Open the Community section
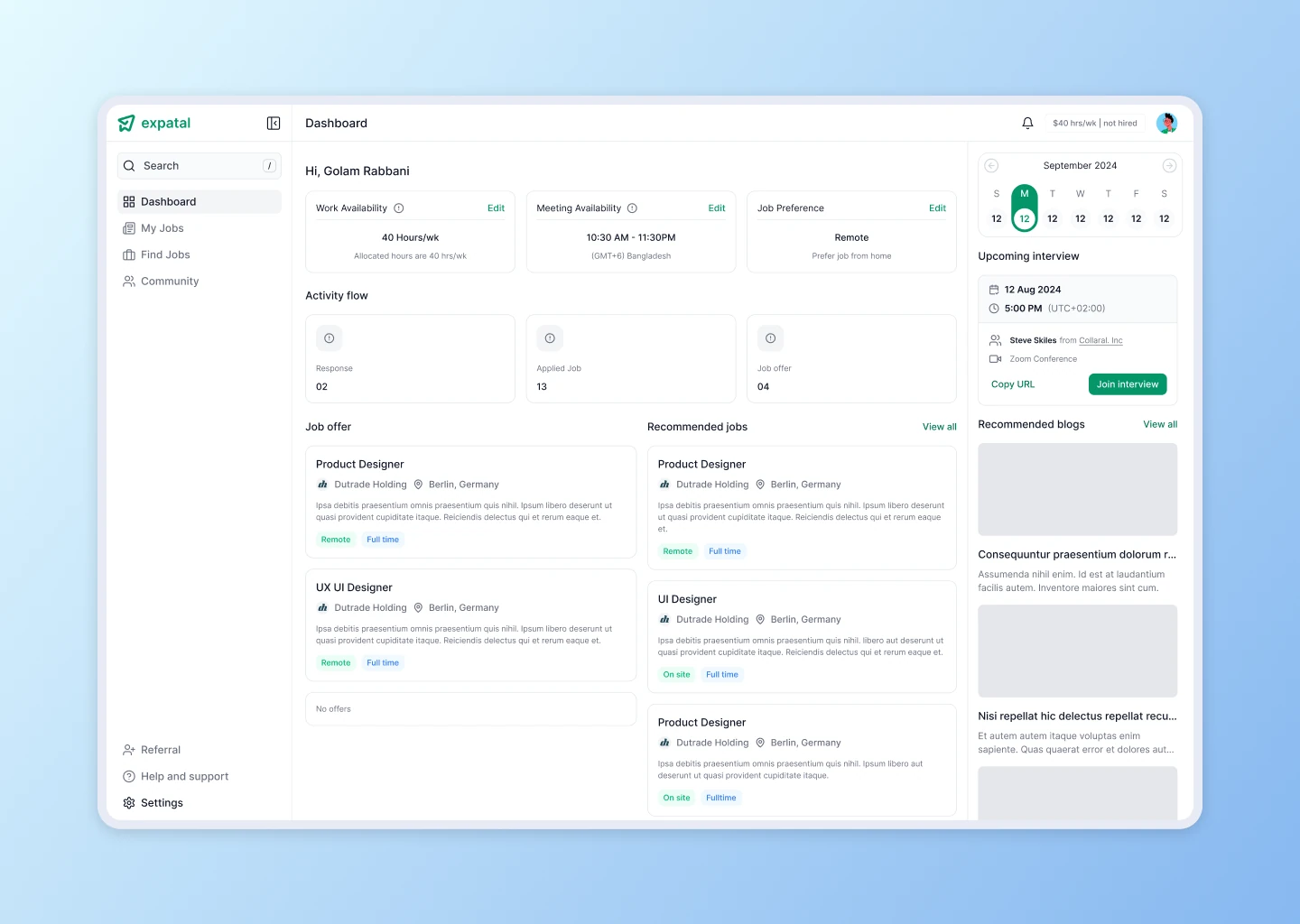Viewport: 1300px width, 924px height. pos(200,282)
